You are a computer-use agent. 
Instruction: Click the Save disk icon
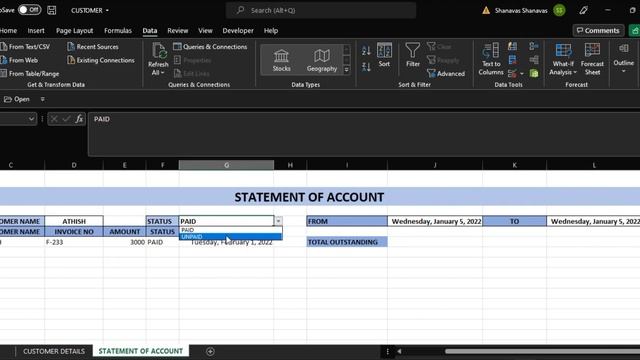point(51,10)
